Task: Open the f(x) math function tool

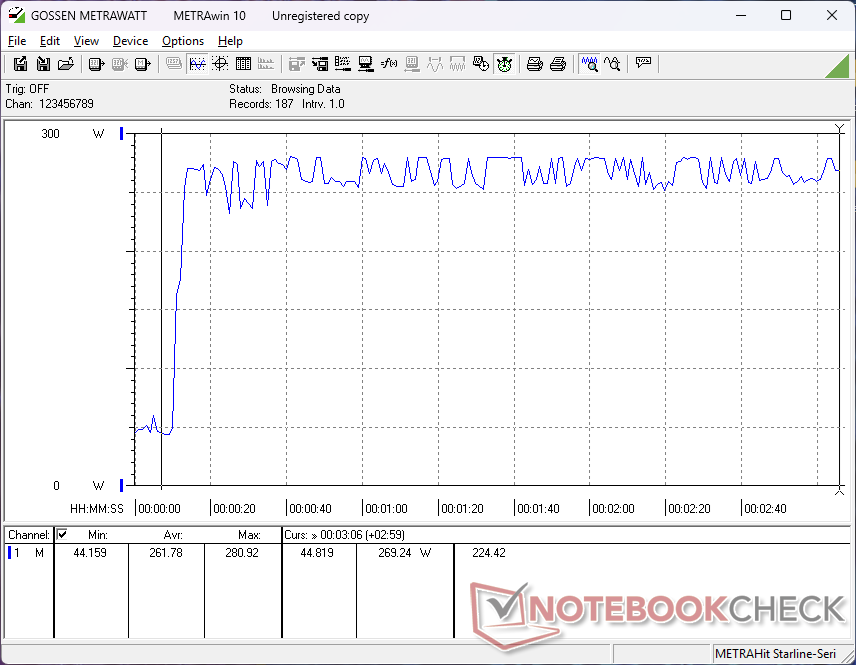Action: click(389, 64)
